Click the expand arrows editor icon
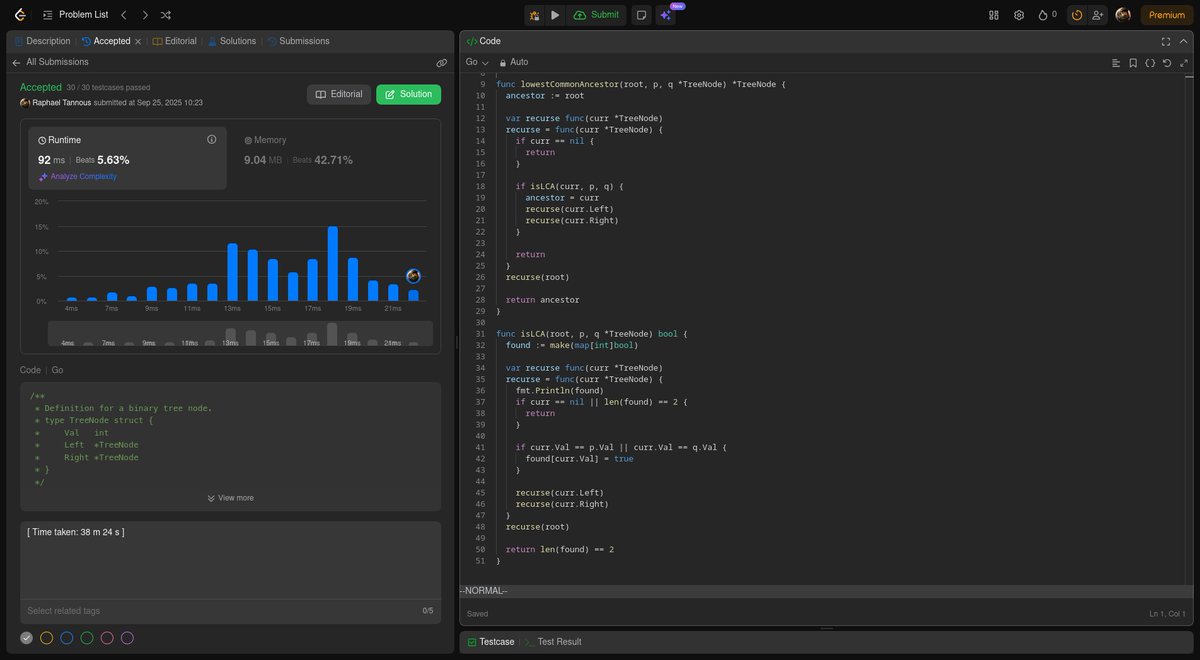The width and height of the screenshot is (1200, 660). point(1184,62)
